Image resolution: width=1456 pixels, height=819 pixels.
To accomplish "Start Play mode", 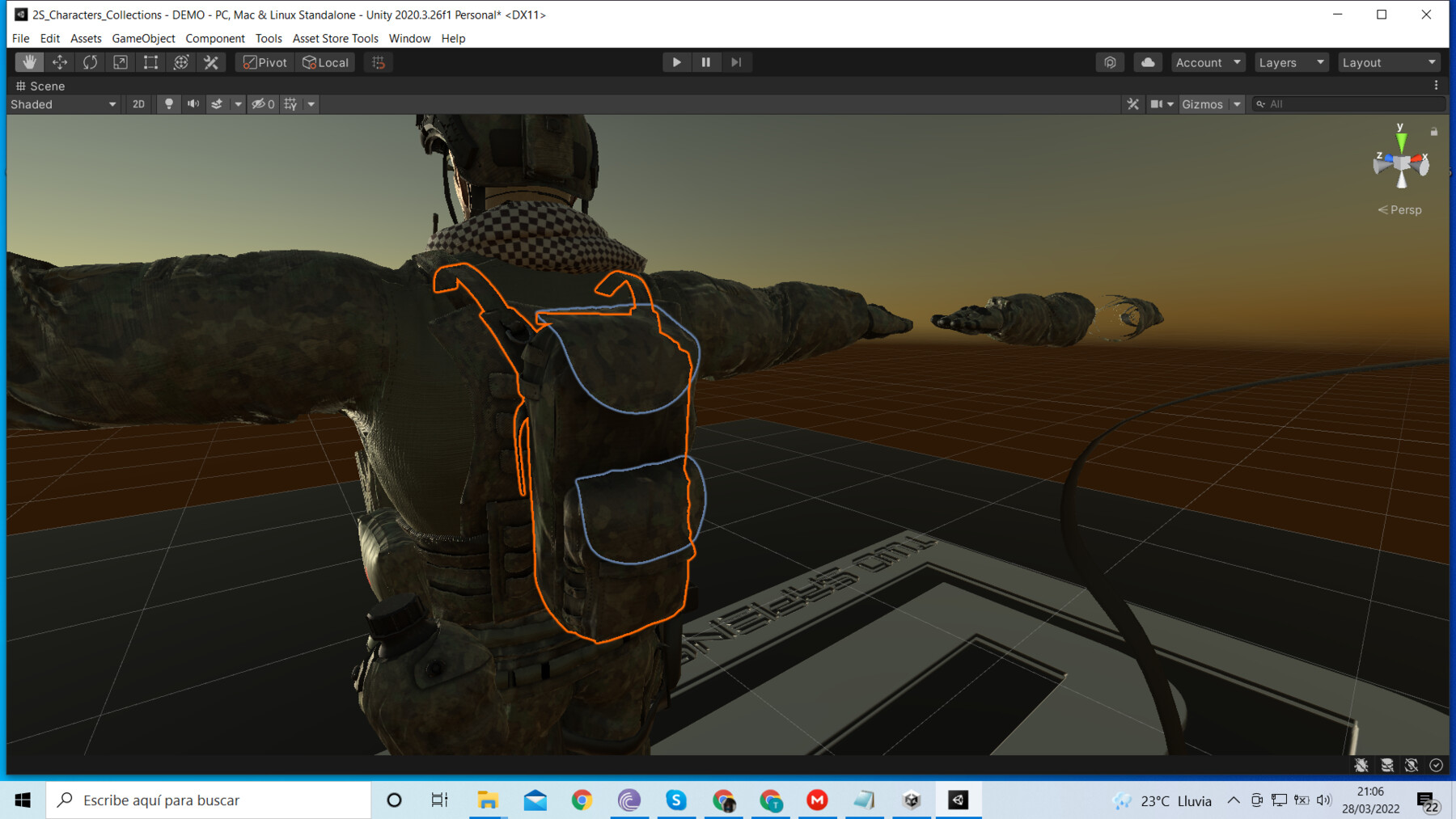I will (676, 62).
